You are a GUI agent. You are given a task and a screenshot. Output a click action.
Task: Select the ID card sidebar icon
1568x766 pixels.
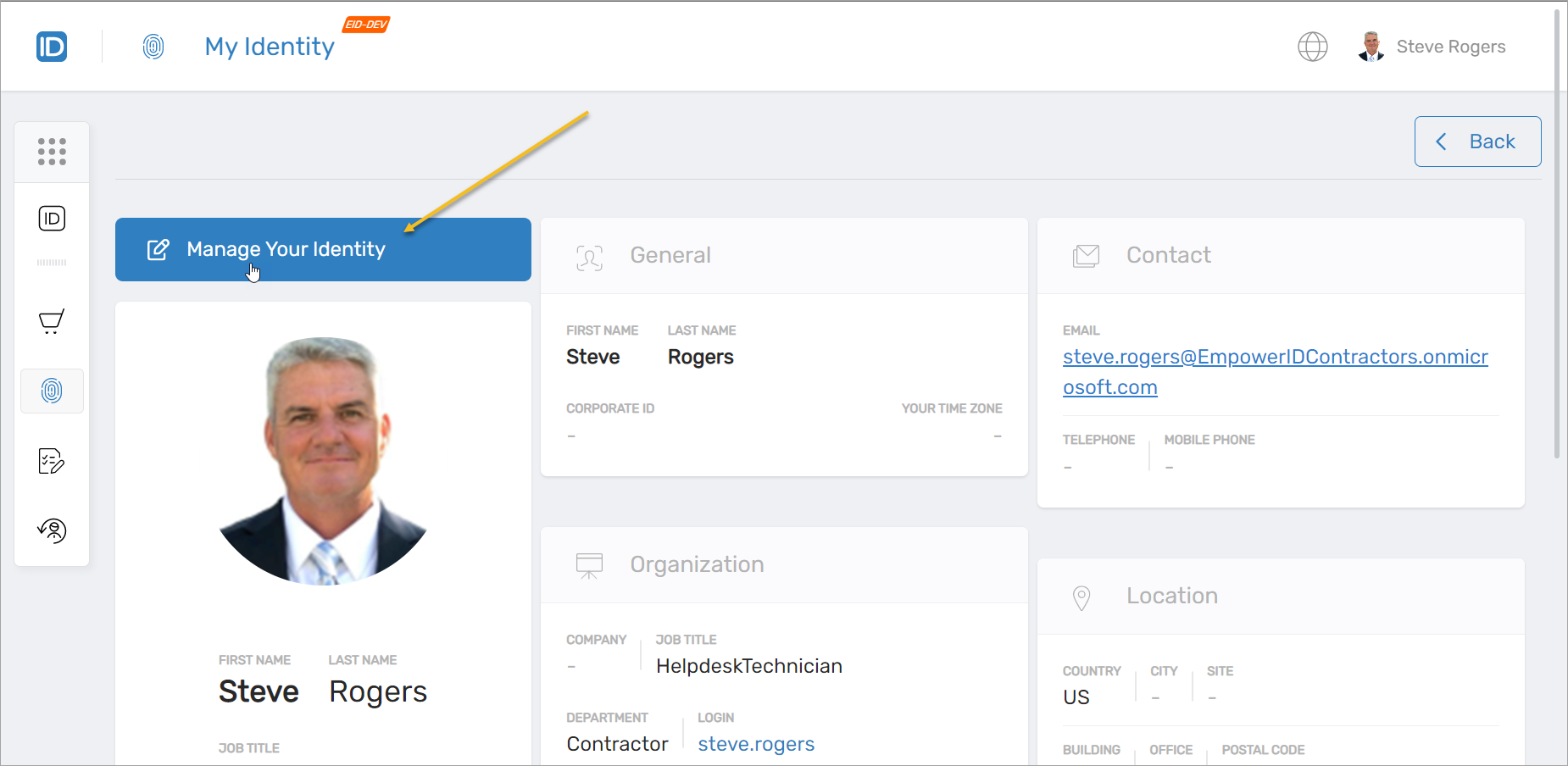(52, 218)
